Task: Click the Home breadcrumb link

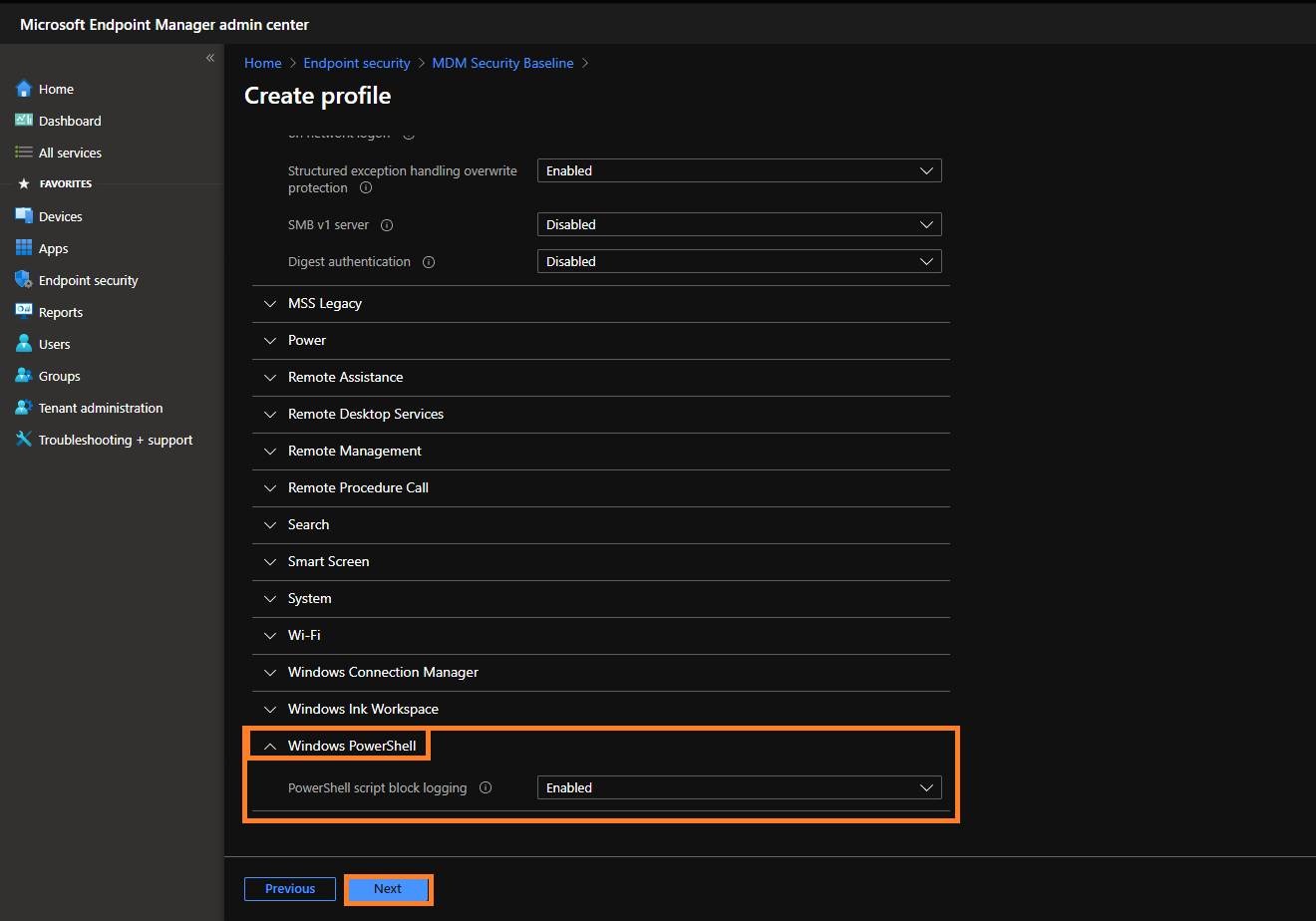Action: [263, 63]
